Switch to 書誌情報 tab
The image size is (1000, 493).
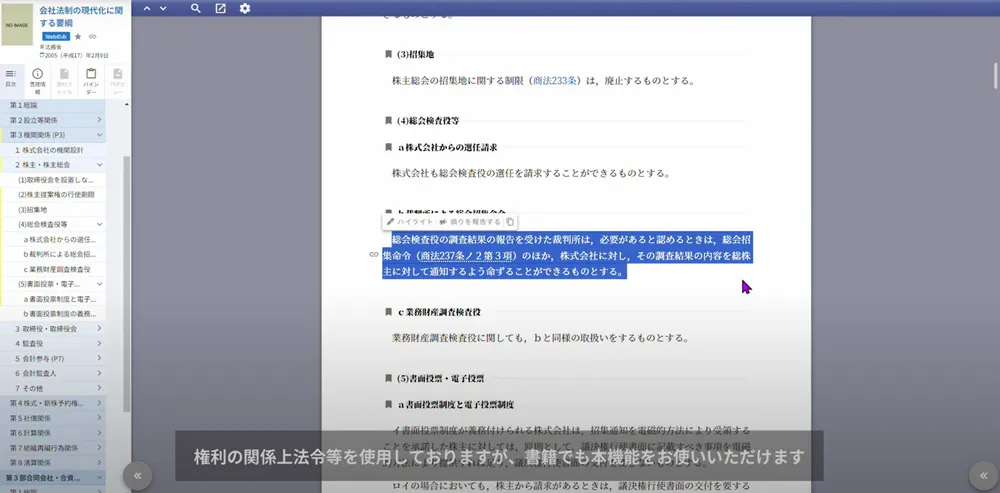(x=37, y=80)
